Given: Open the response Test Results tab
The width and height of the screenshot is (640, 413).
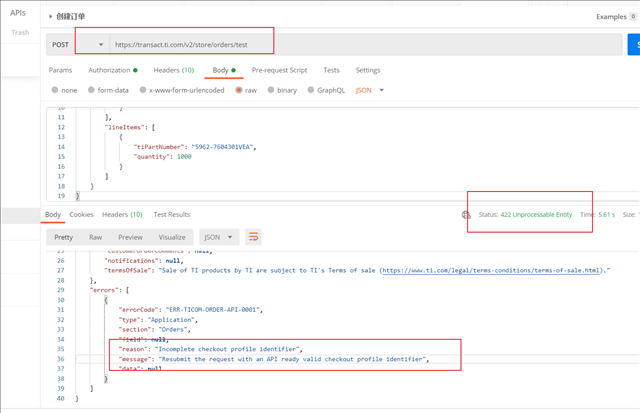Looking at the screenshot, I should coord(170,214).
